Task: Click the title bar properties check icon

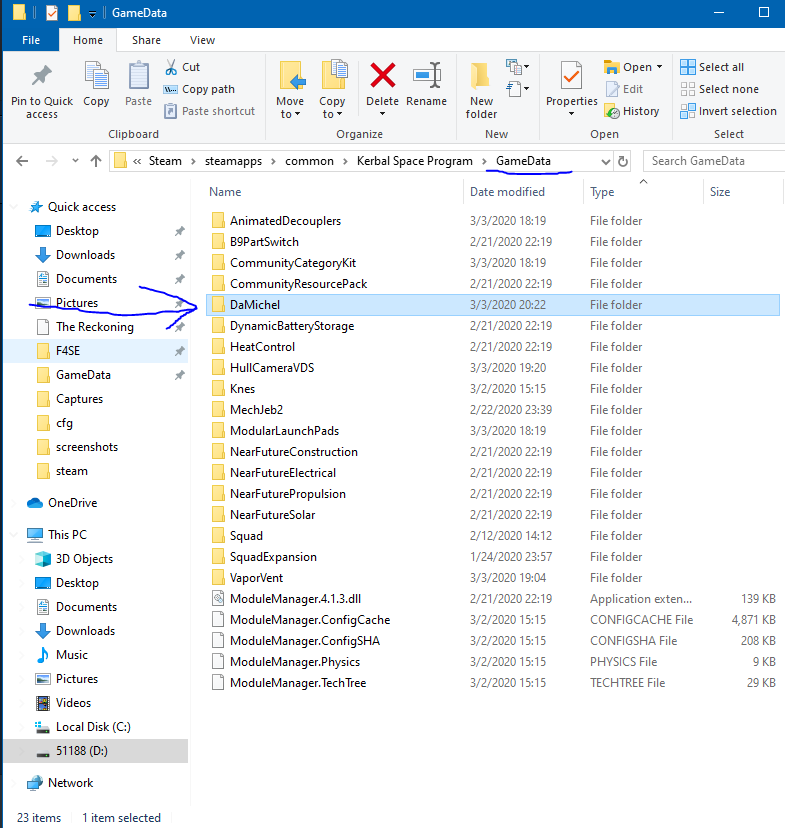Action: (x=52, y=13)
